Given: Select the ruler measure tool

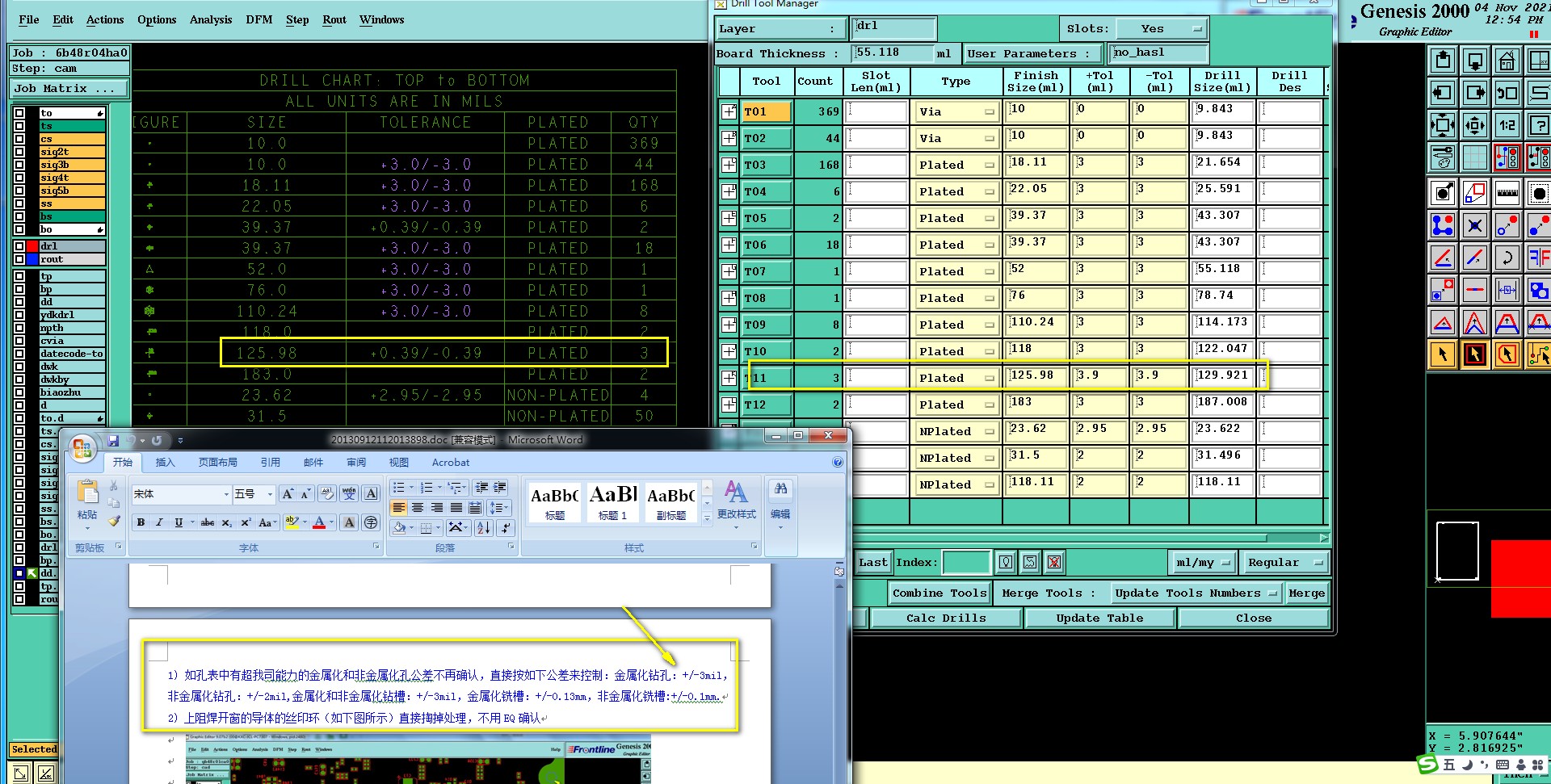Looking at the screenshot, I should tap(1507, 193).
